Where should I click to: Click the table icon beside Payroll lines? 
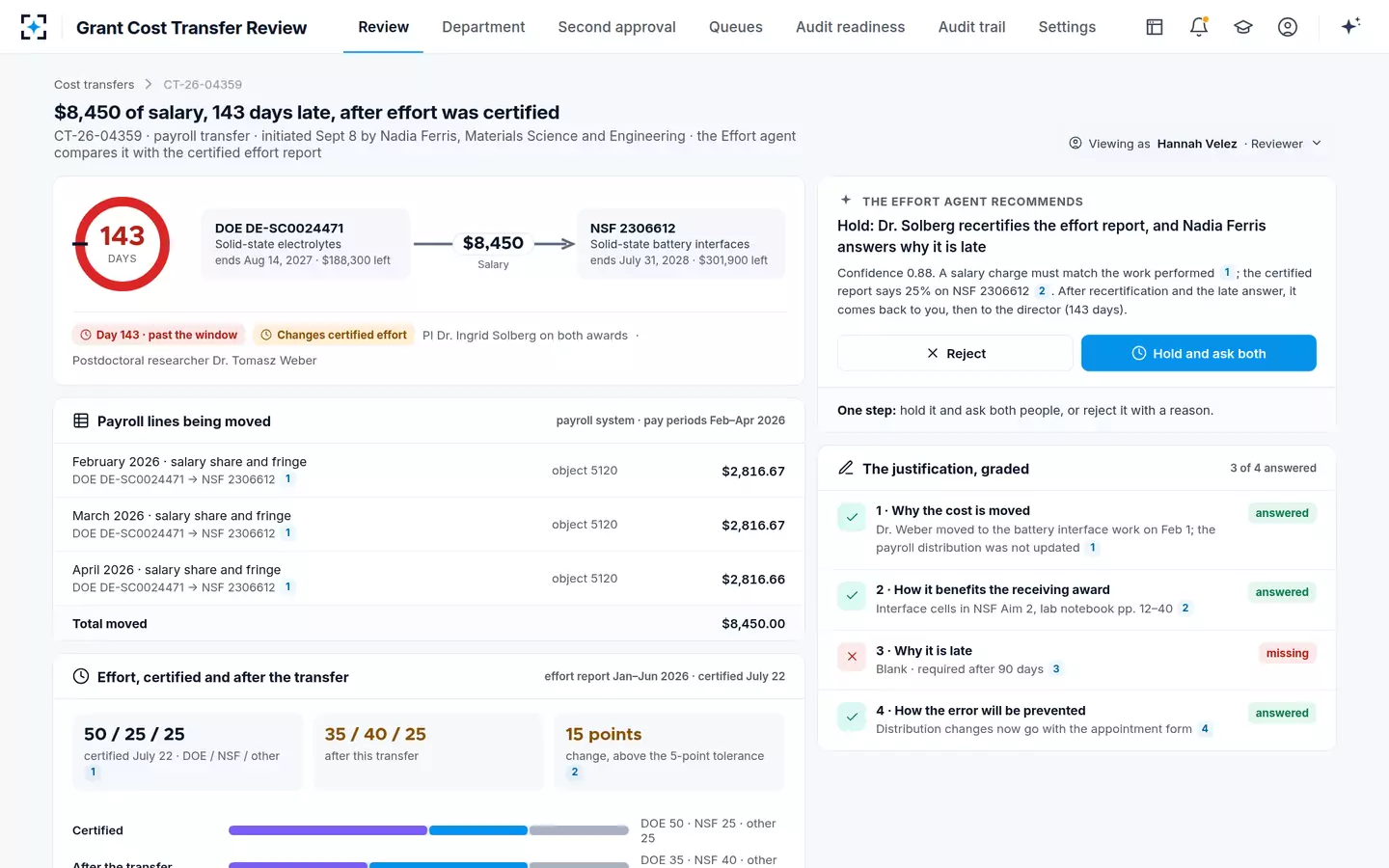pyautogui.click(x=81, y=420)
